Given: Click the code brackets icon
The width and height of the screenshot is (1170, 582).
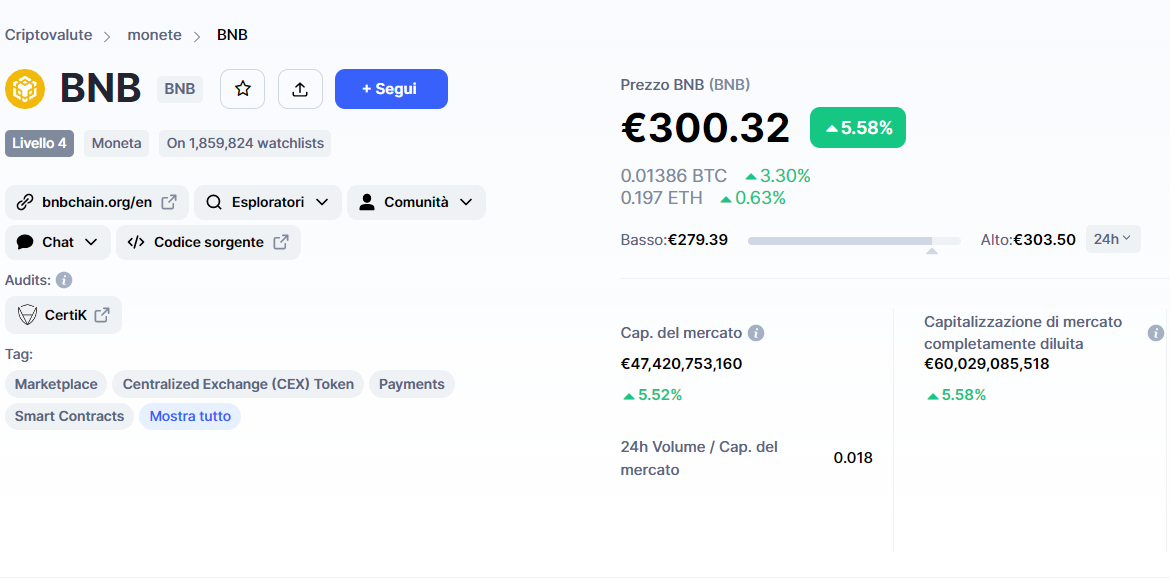Looking at the screenshot, I should coord(136,242).
